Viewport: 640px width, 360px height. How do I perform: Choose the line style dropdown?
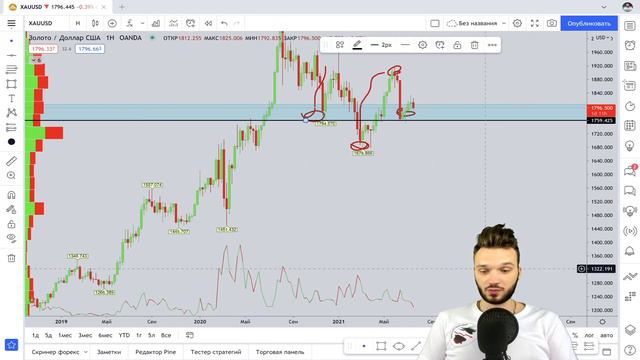pyautogui.click(x=405, y=45)
